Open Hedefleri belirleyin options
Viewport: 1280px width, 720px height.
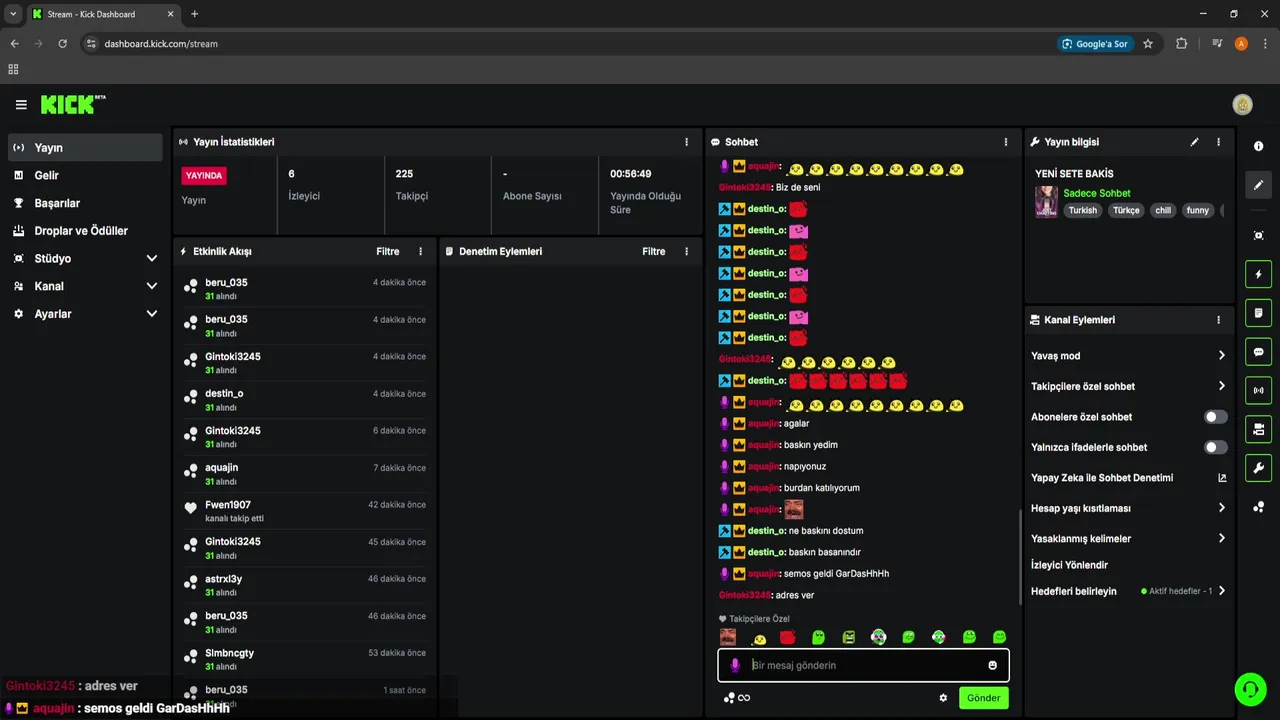pos(1128,591)
